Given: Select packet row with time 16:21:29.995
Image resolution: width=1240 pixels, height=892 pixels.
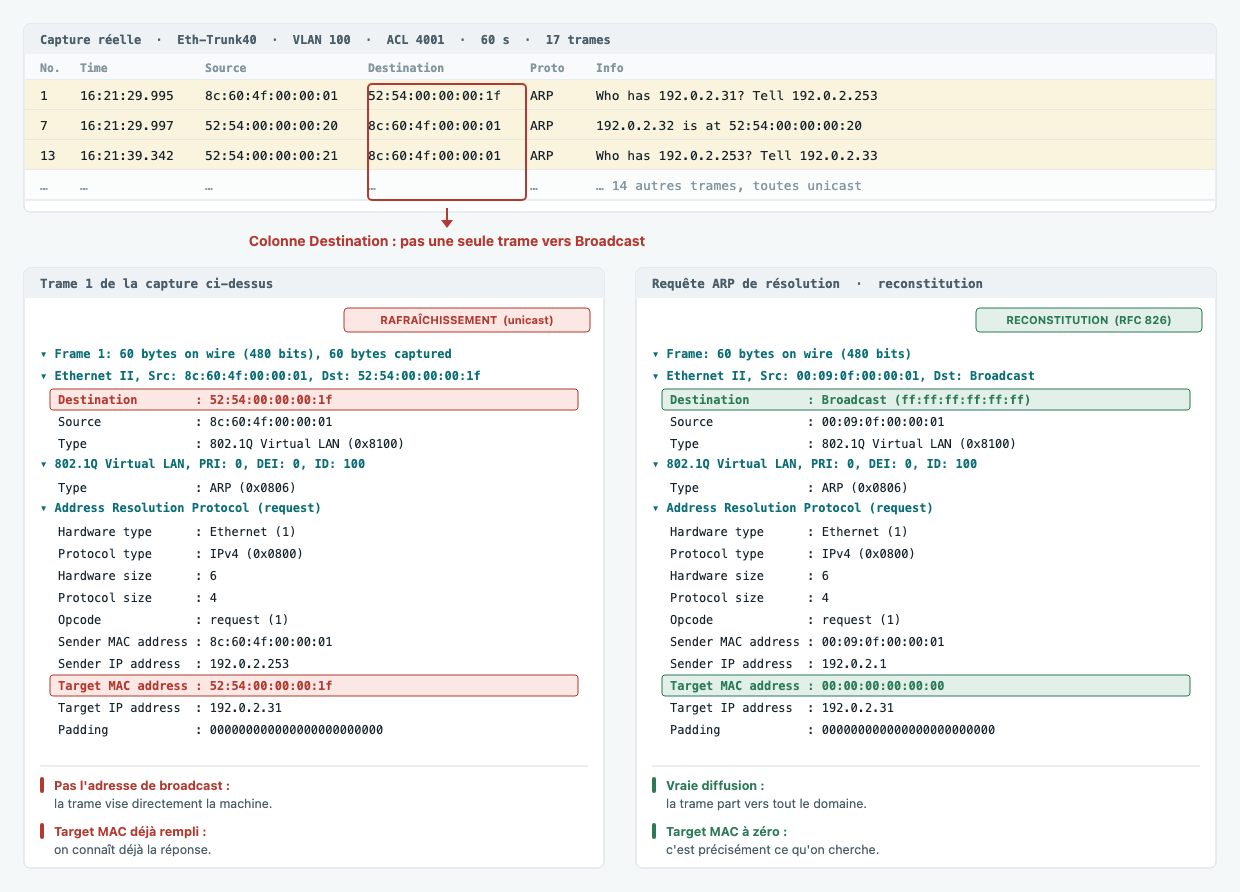Looking at the screenshot, I should 620,96.
